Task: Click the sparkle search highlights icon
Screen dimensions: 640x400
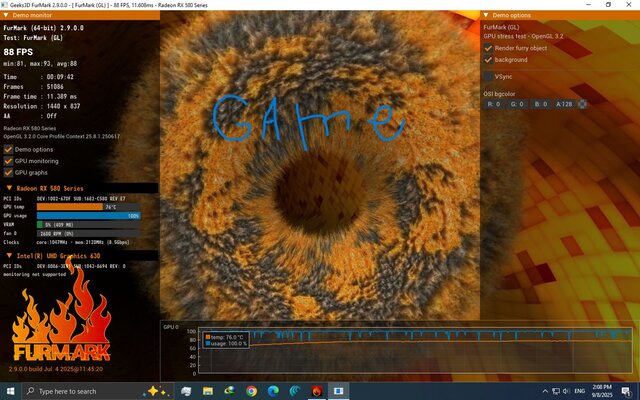Action: pyautogui.click(x=157, y=391)
